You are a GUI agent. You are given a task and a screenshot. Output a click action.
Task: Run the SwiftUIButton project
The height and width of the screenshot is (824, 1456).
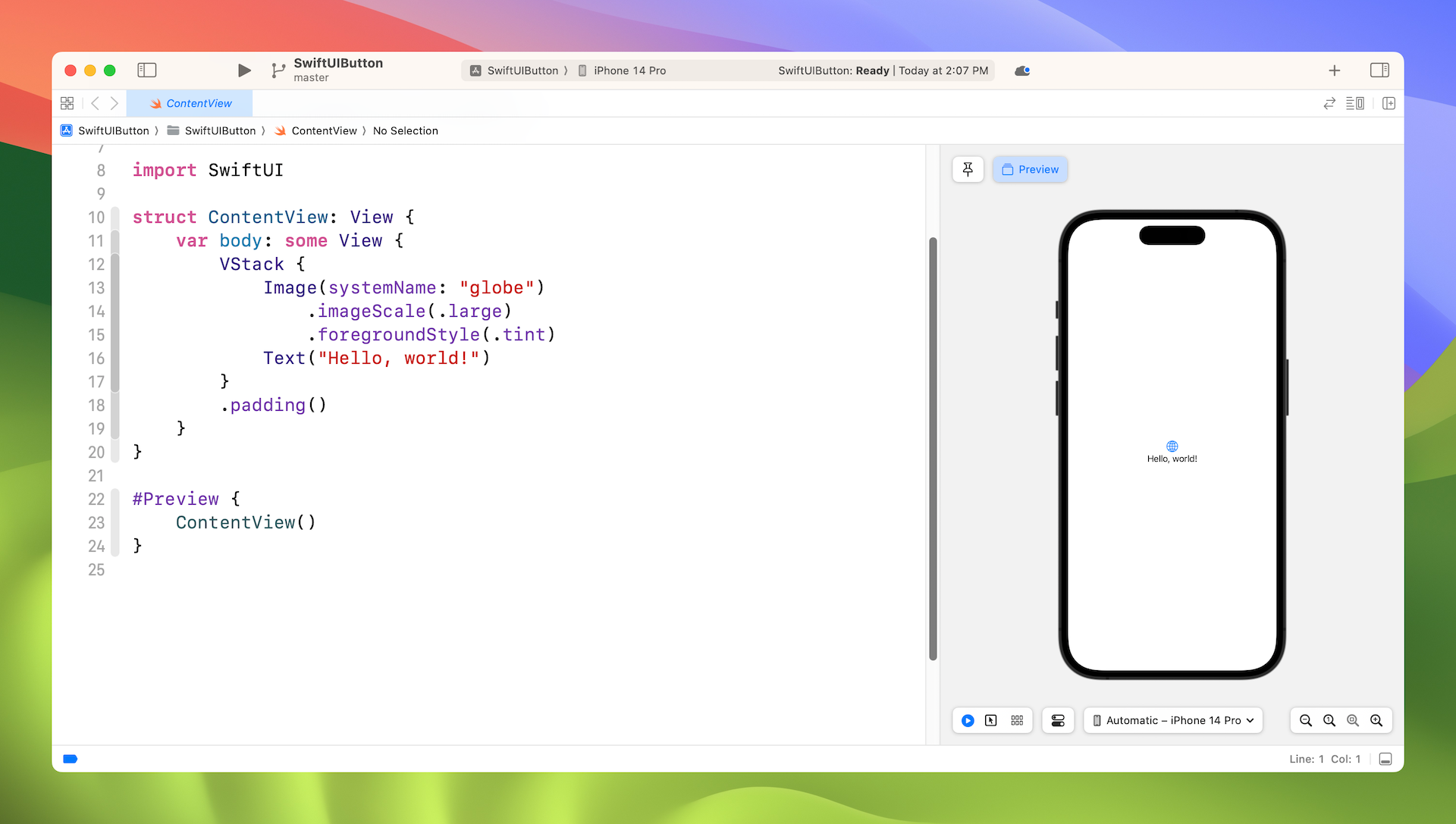click(244, 70)
